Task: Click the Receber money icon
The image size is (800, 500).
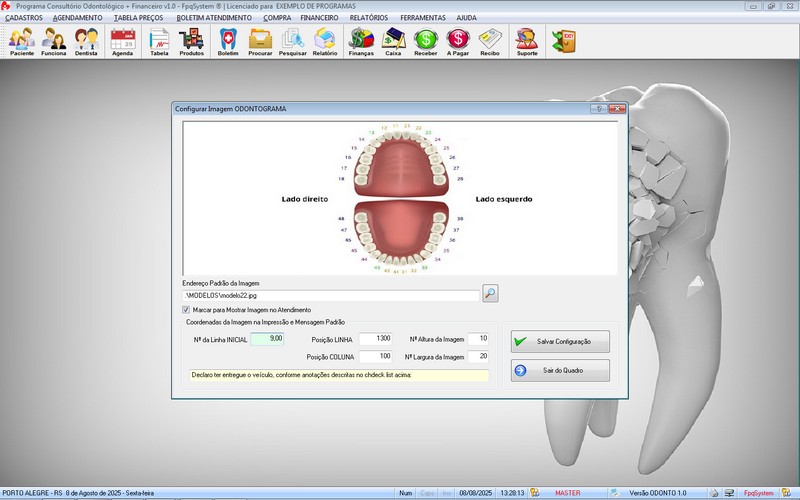Action: pos(426,41)
